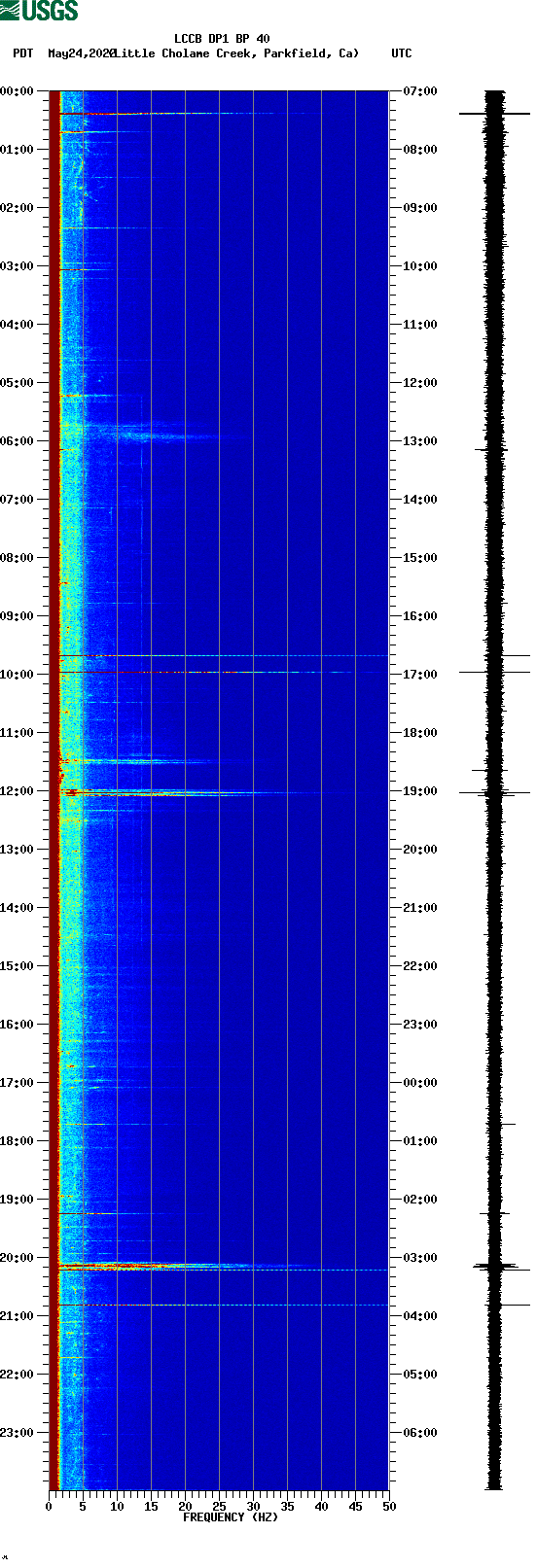
Task: Click the '00:00' PDT time label
Action: point(18,91)
